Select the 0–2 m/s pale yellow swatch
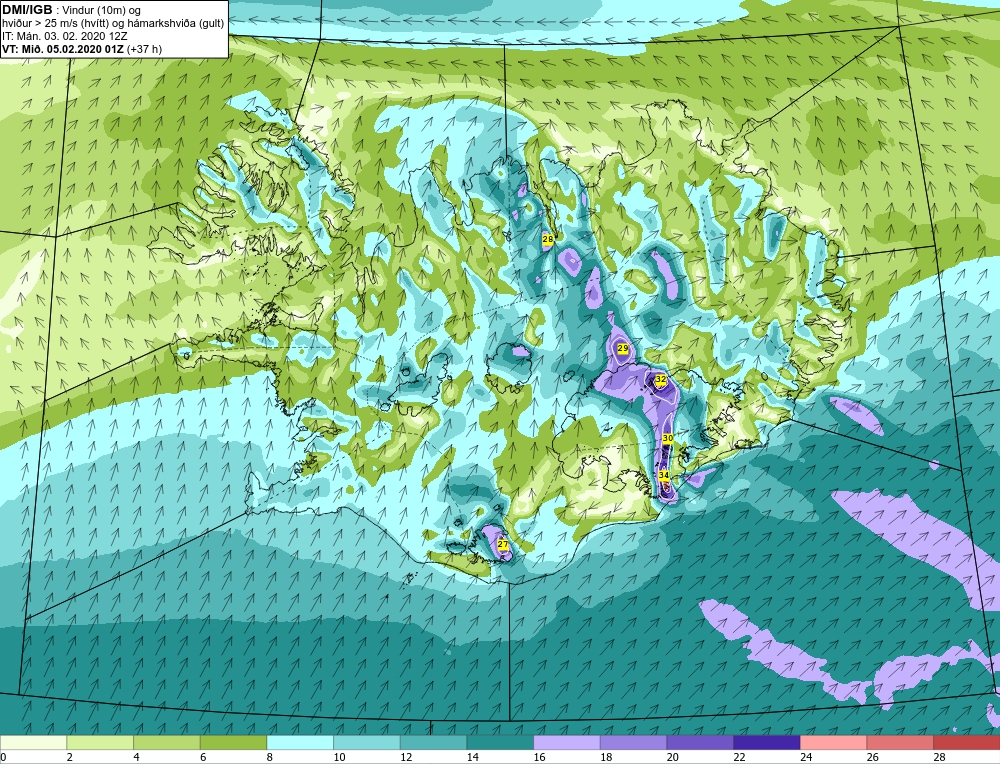 click(33, 742)
